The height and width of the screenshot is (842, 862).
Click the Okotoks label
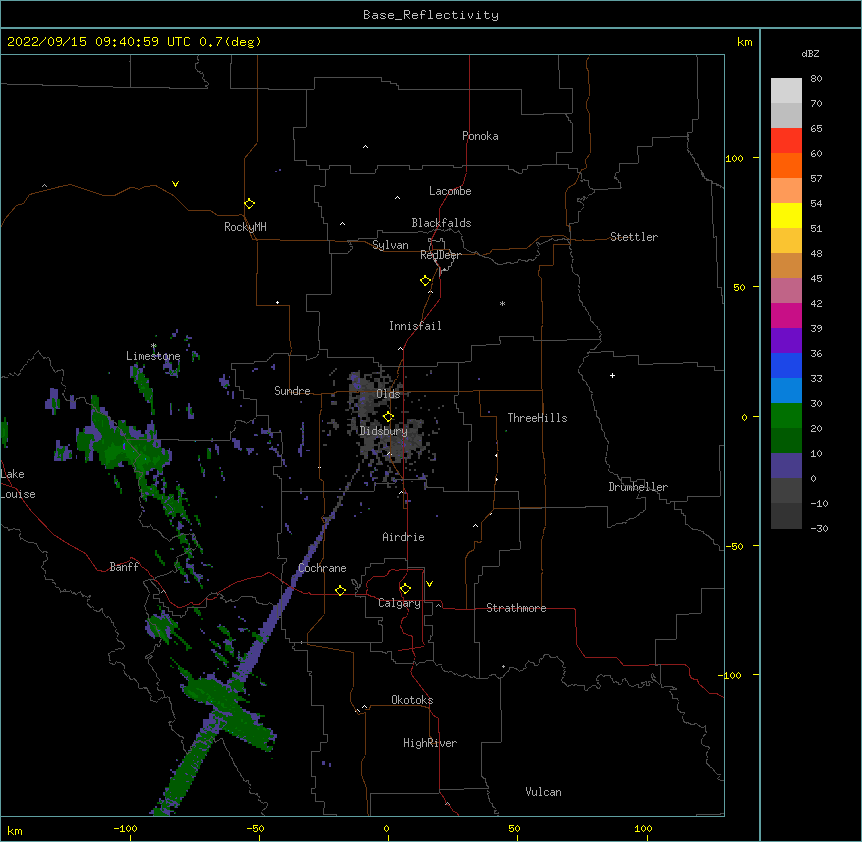pos(412,700)
